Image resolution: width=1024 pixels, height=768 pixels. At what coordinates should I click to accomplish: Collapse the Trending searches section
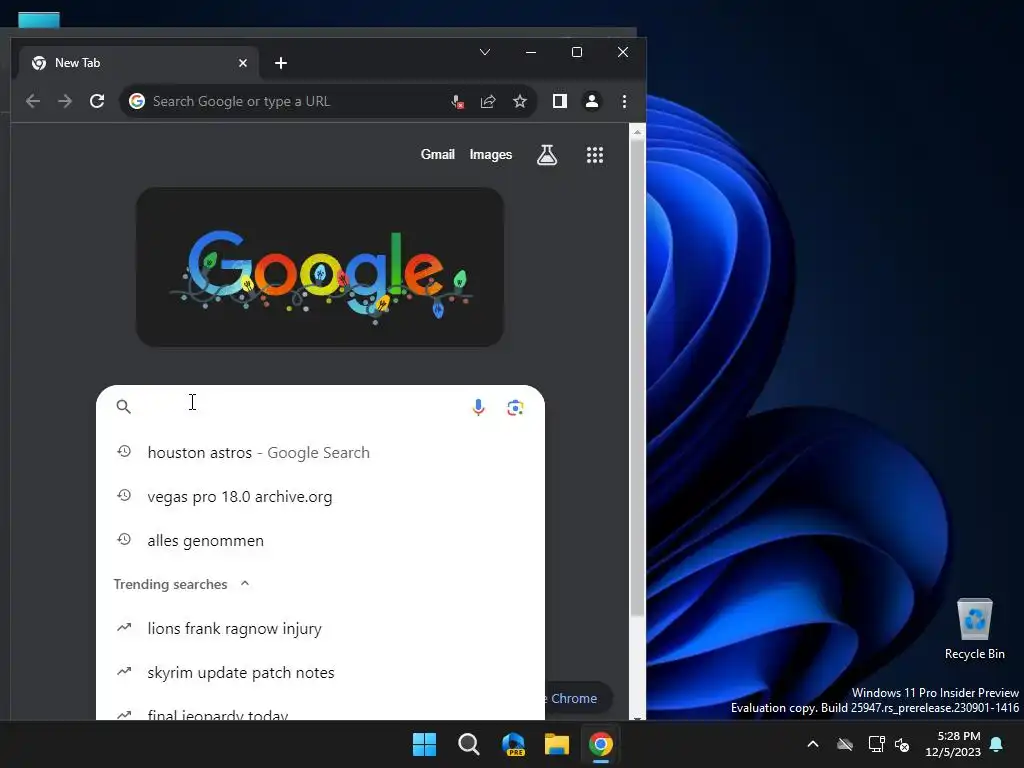click(245, 583)
